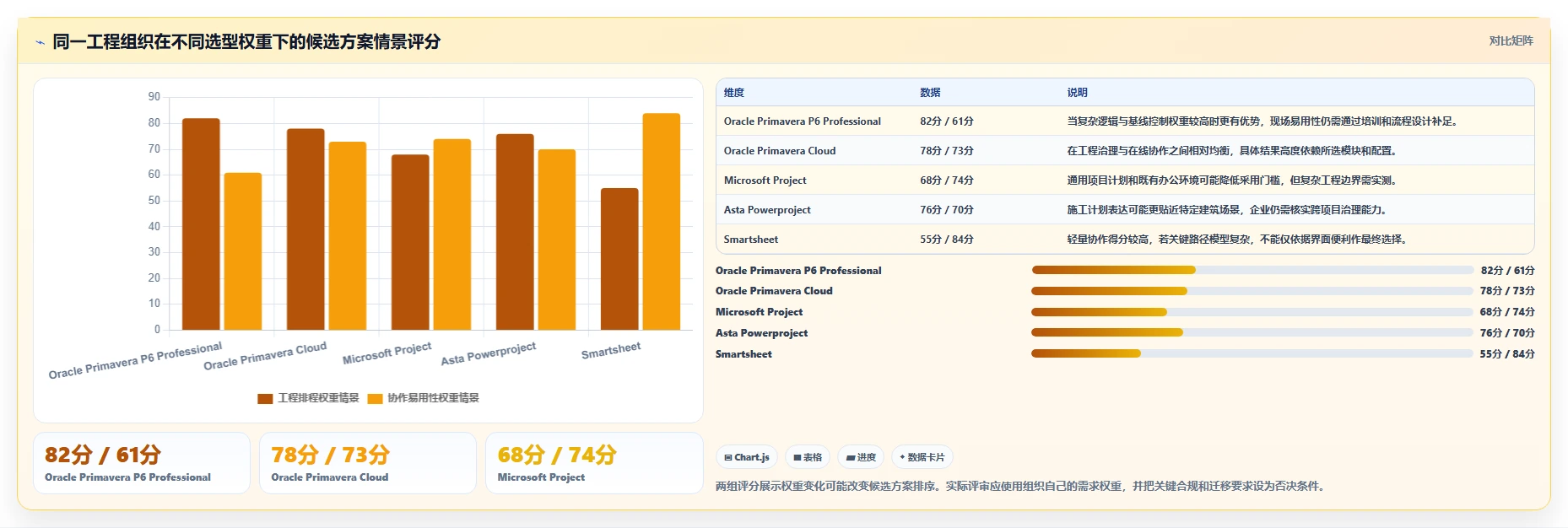Click the 维度 column header
Image resolution: width=1568 pixels, height=528 pixels.
pyautogui.click(x=733, y=93)
